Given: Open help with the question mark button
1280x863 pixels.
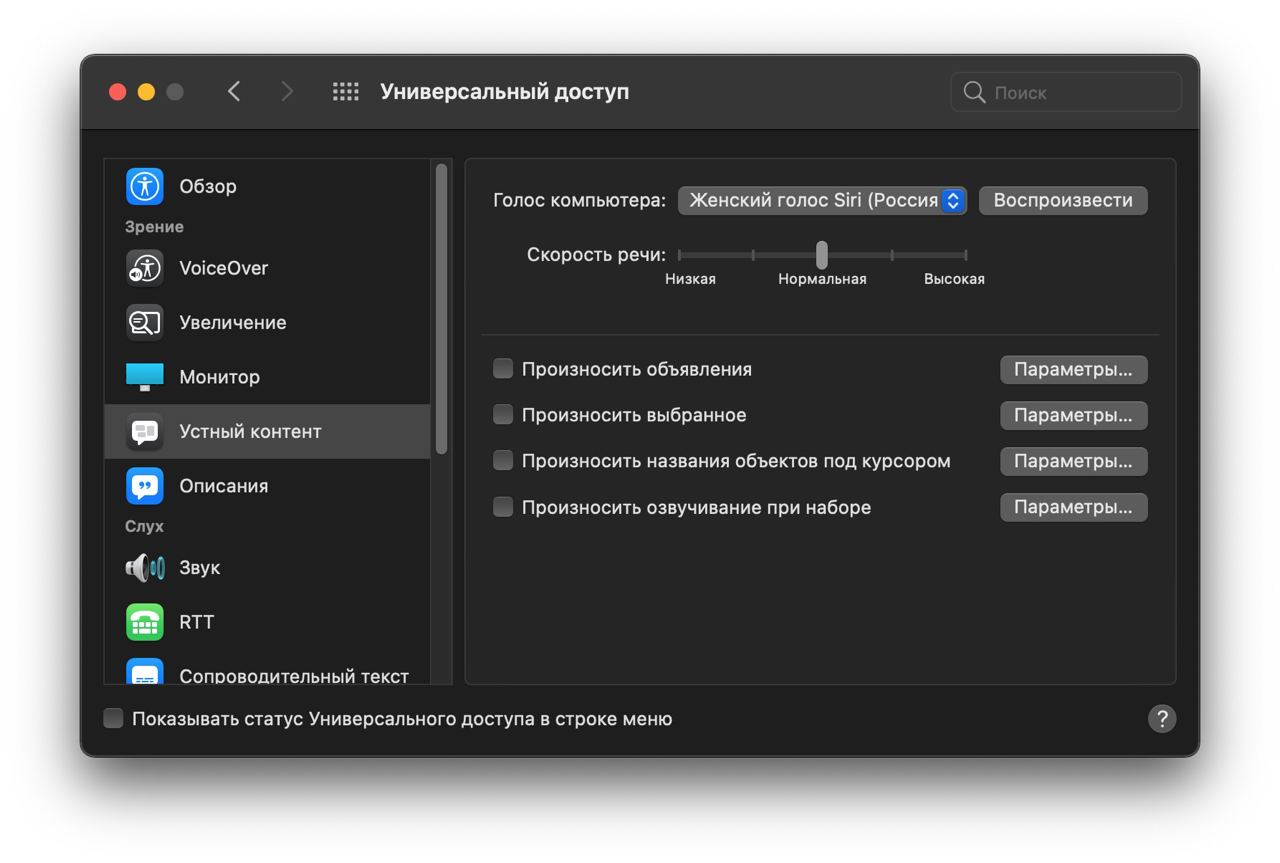Looking at the screenshot, I should pyautogui.click(x=1162, y=719).
